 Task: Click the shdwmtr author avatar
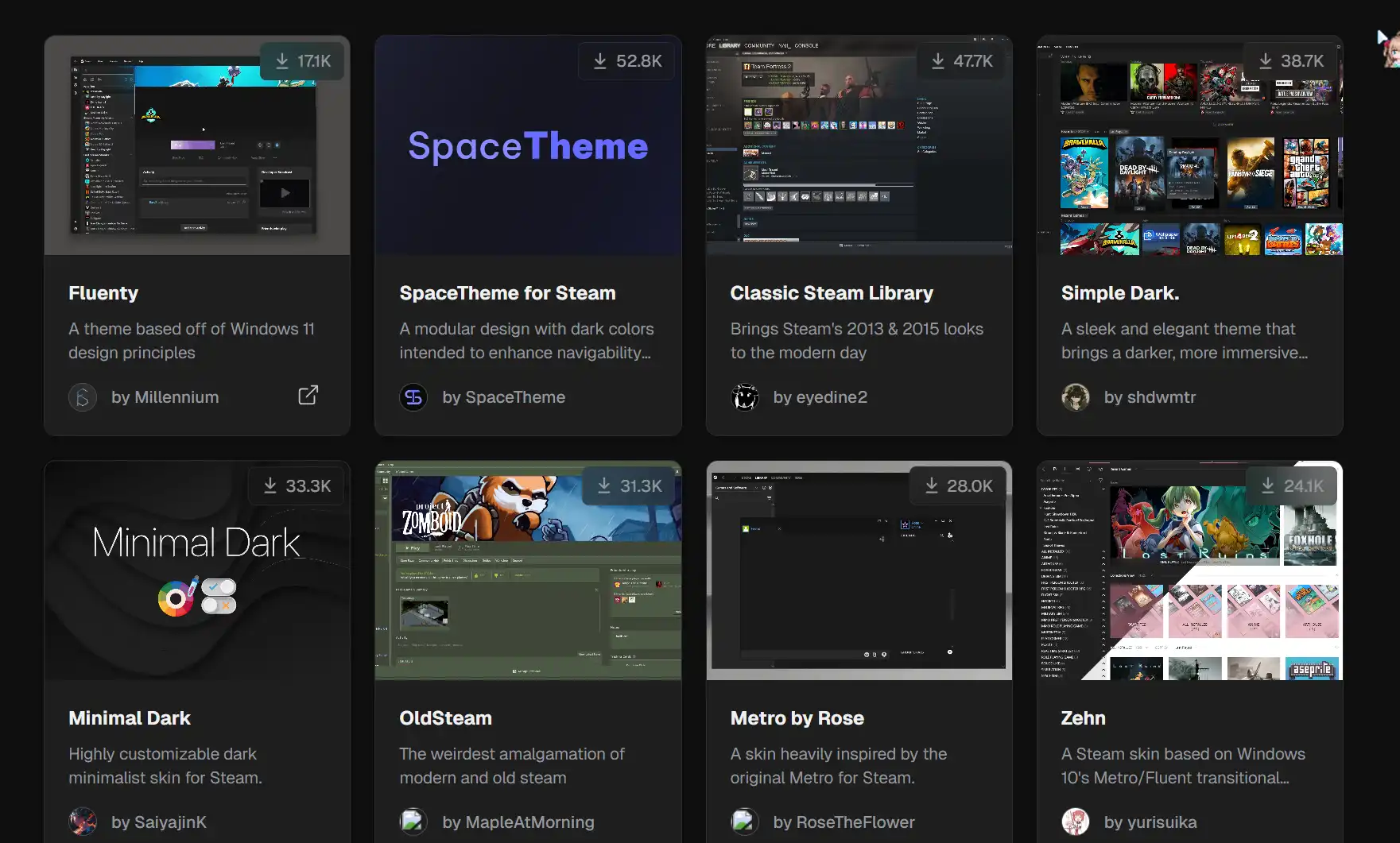(1076, 397)
